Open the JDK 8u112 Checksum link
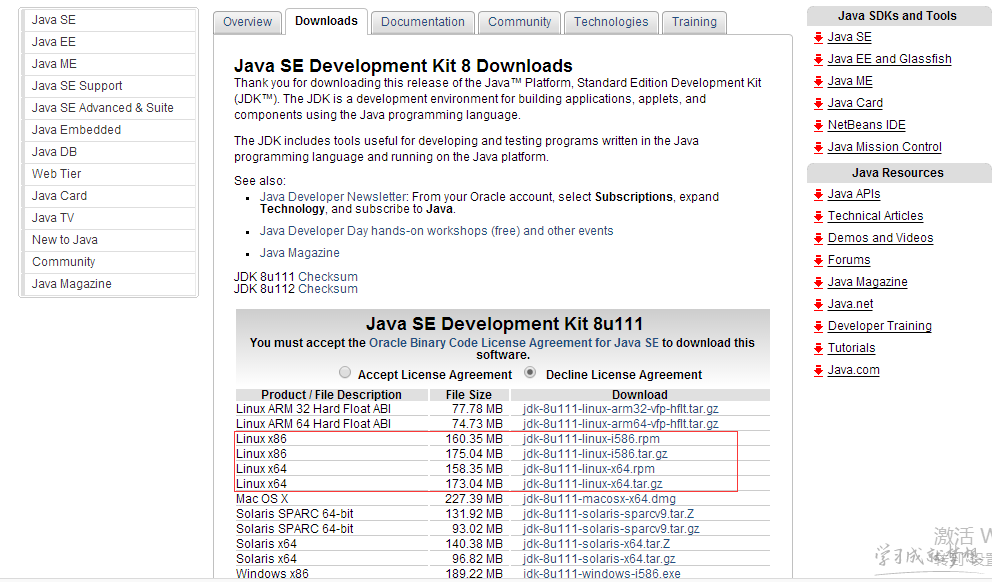 pos(328,288)
